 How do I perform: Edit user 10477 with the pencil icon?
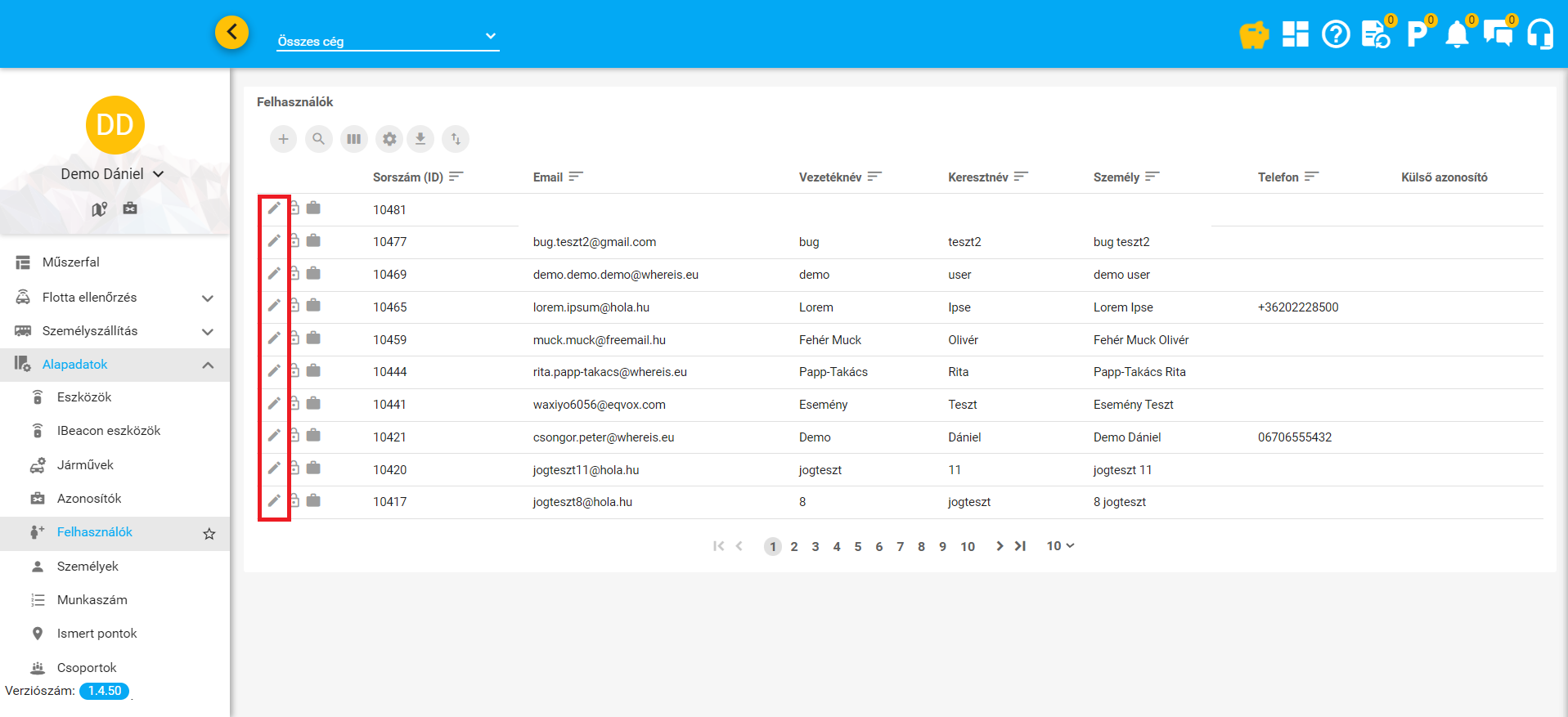tap(274, 241)
